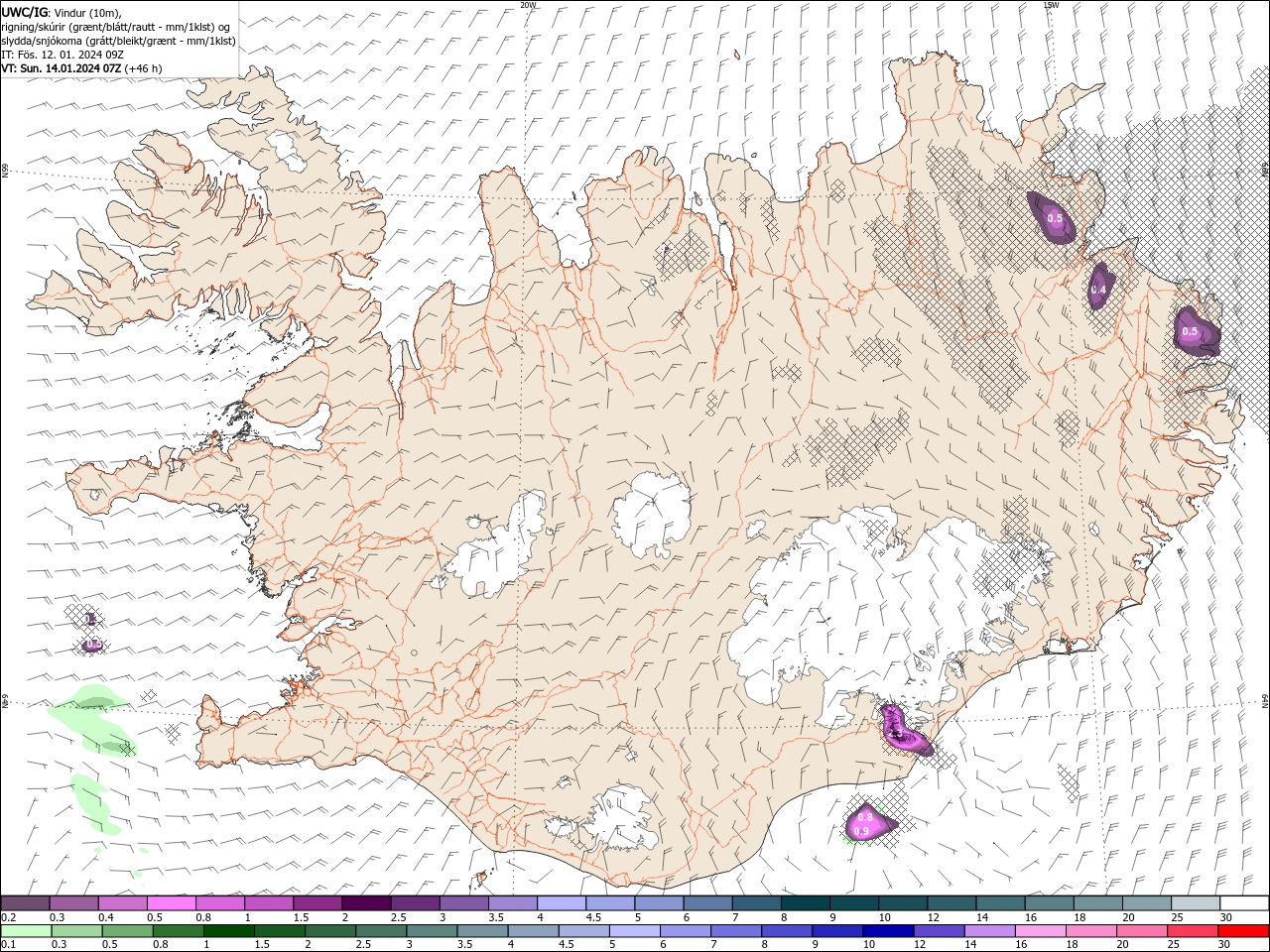
Task: Select the palest green 0.1 rain legend swatch
Action: (x=26, y=931)
